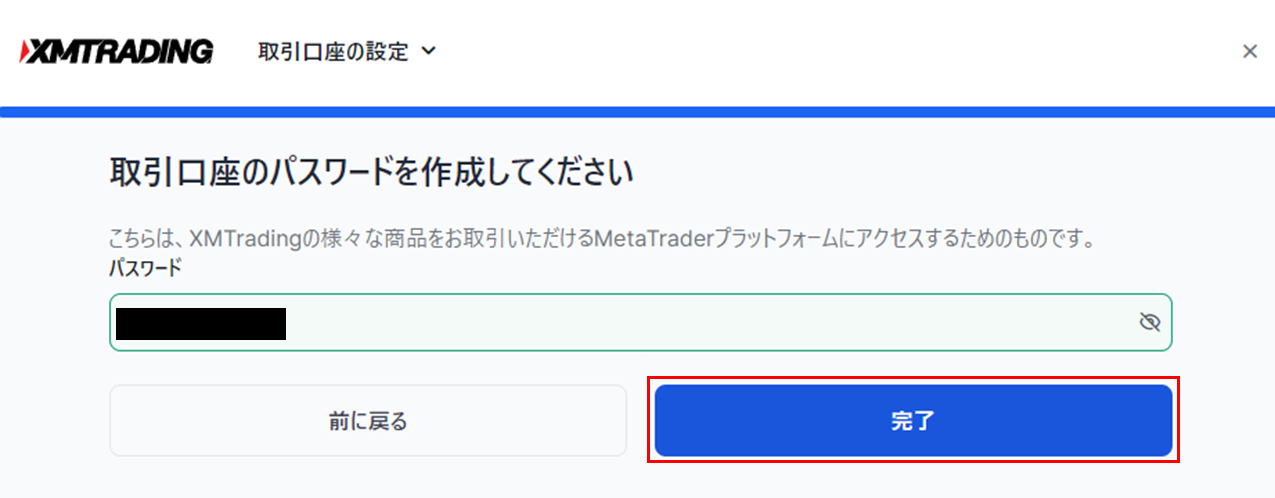
Task: Toggle password visibility with the eye icon
Action: point(1149,322)
